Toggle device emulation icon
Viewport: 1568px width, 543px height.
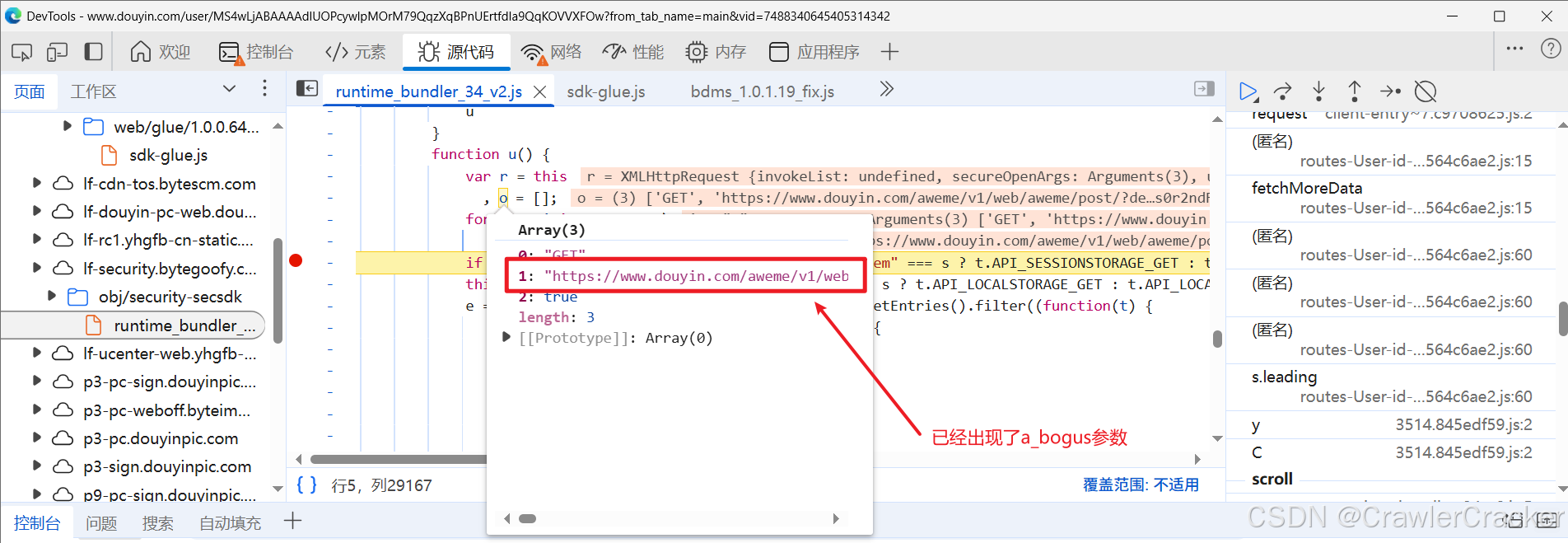[57, 52]
